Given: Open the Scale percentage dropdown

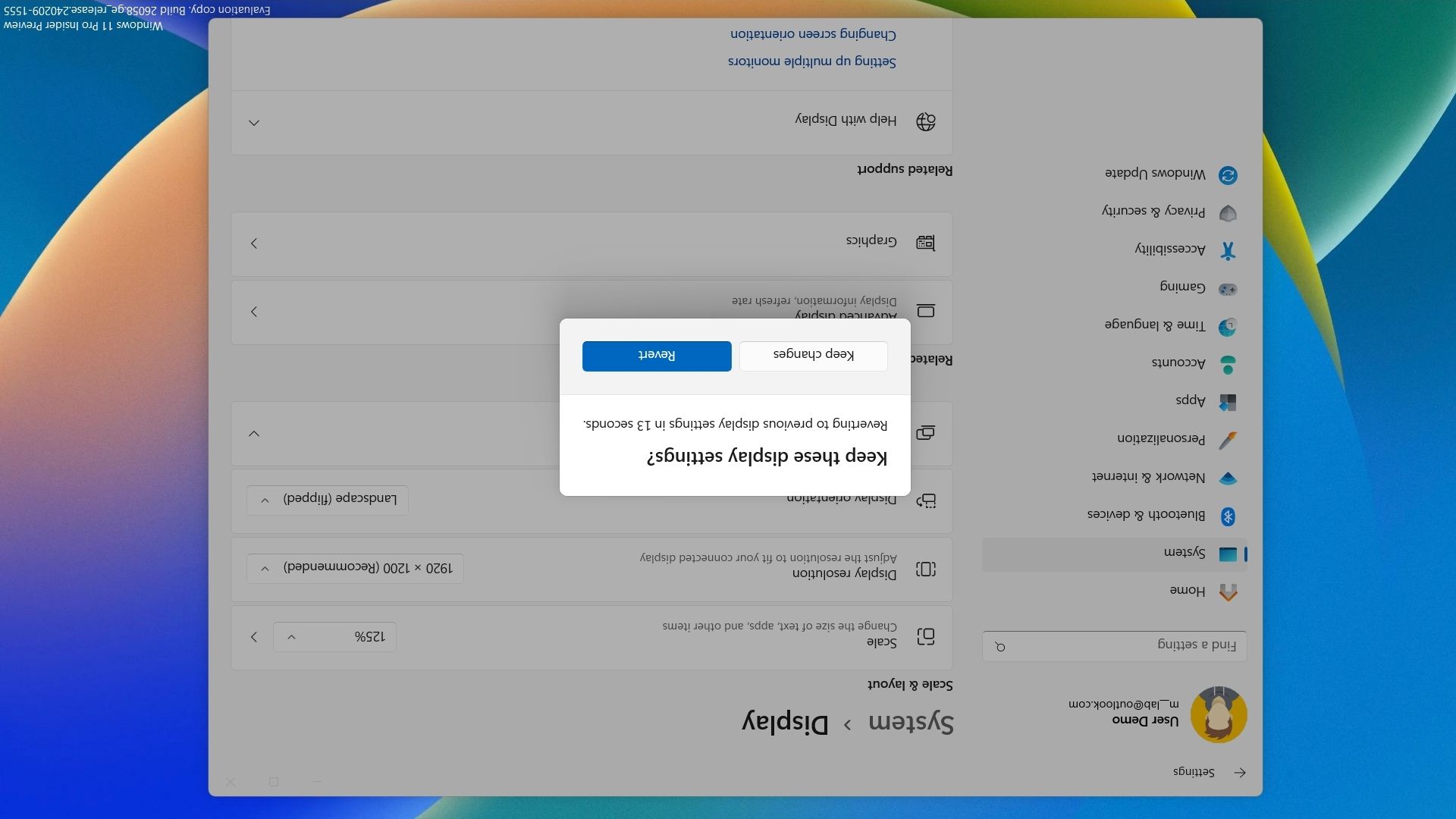Looking at the screenshot, I should pos(334,637).
